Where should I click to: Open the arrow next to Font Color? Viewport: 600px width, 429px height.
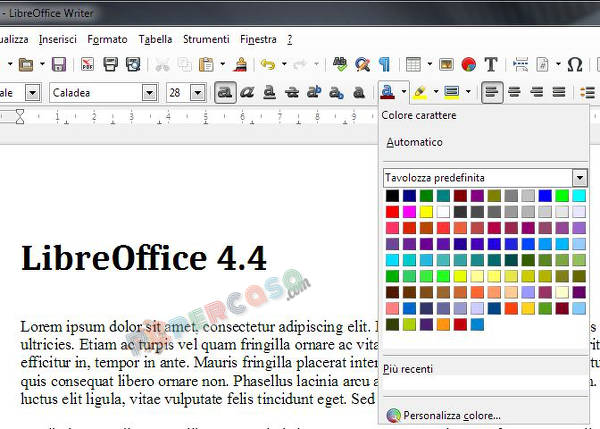point(404,92)
